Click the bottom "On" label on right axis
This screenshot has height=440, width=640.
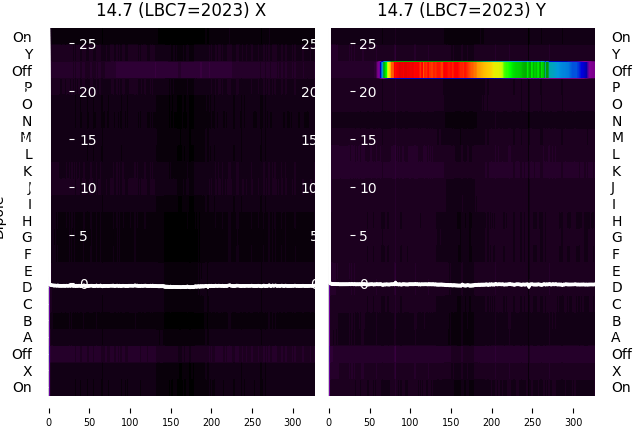click(x=621, y=388)
